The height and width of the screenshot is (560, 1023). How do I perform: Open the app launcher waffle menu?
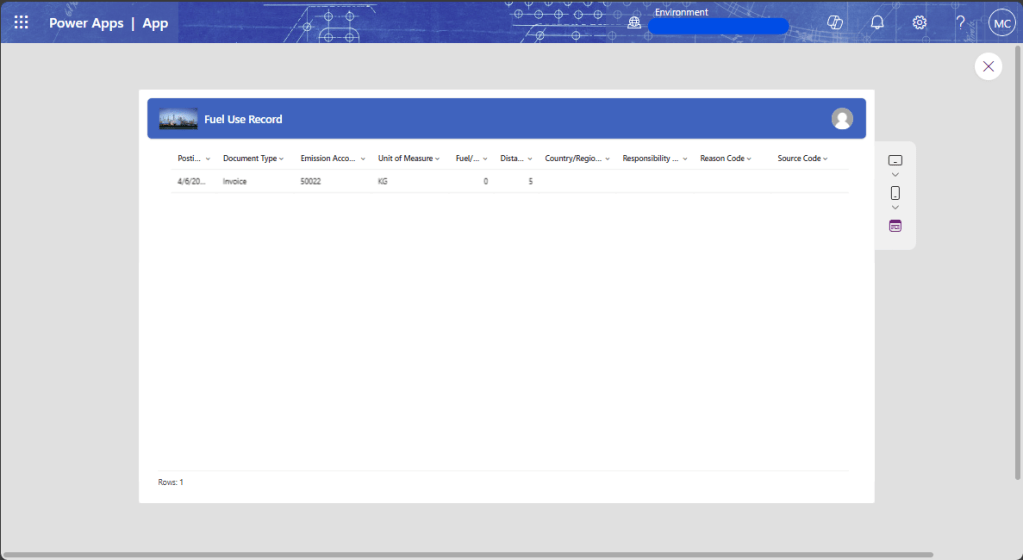pyautogui.click(x=21, y=22)
